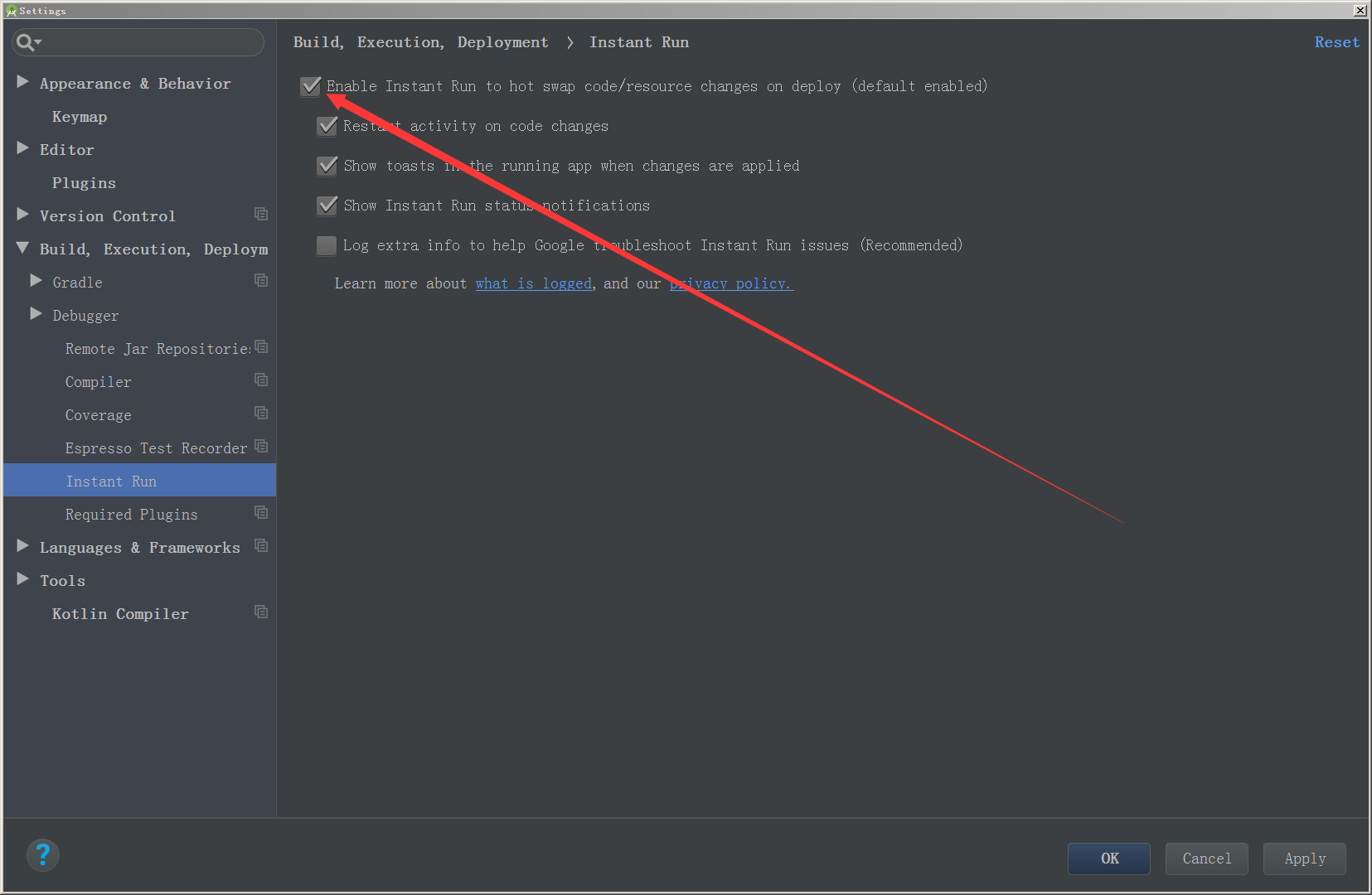
Task: Uncheck Restart activity on code changes
Action: tap(327, 126)
